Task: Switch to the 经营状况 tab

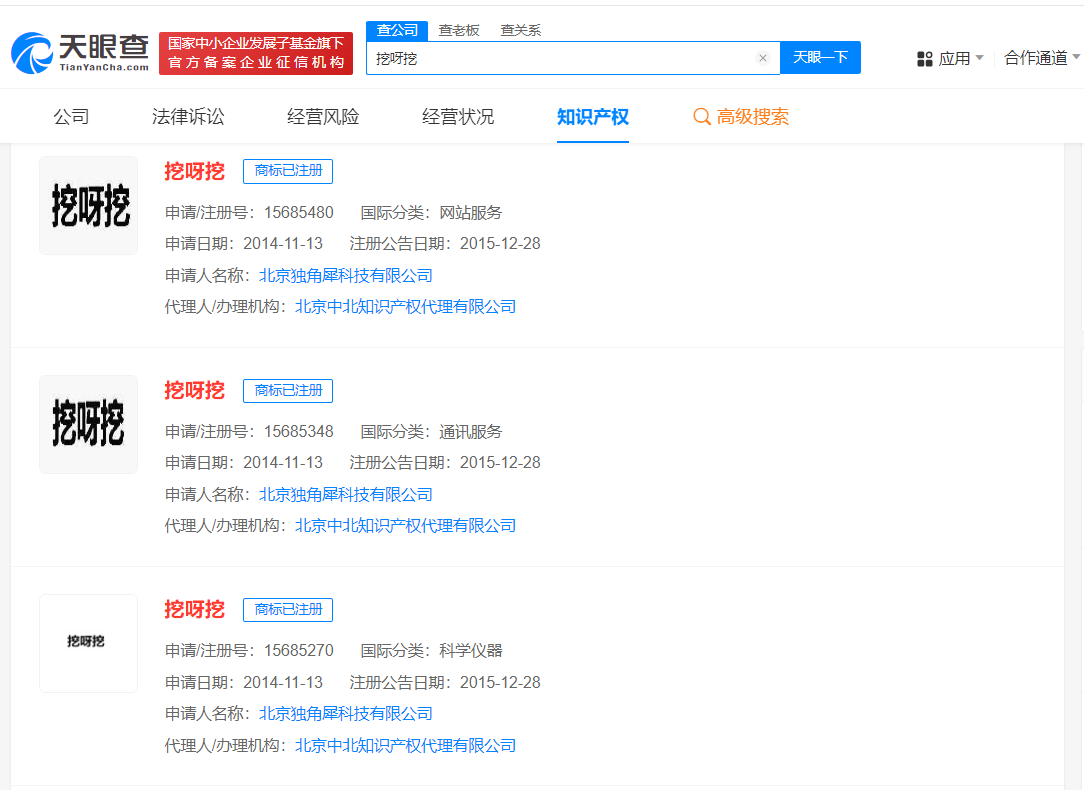Action: pyautogui.click(x=458, y=117)
